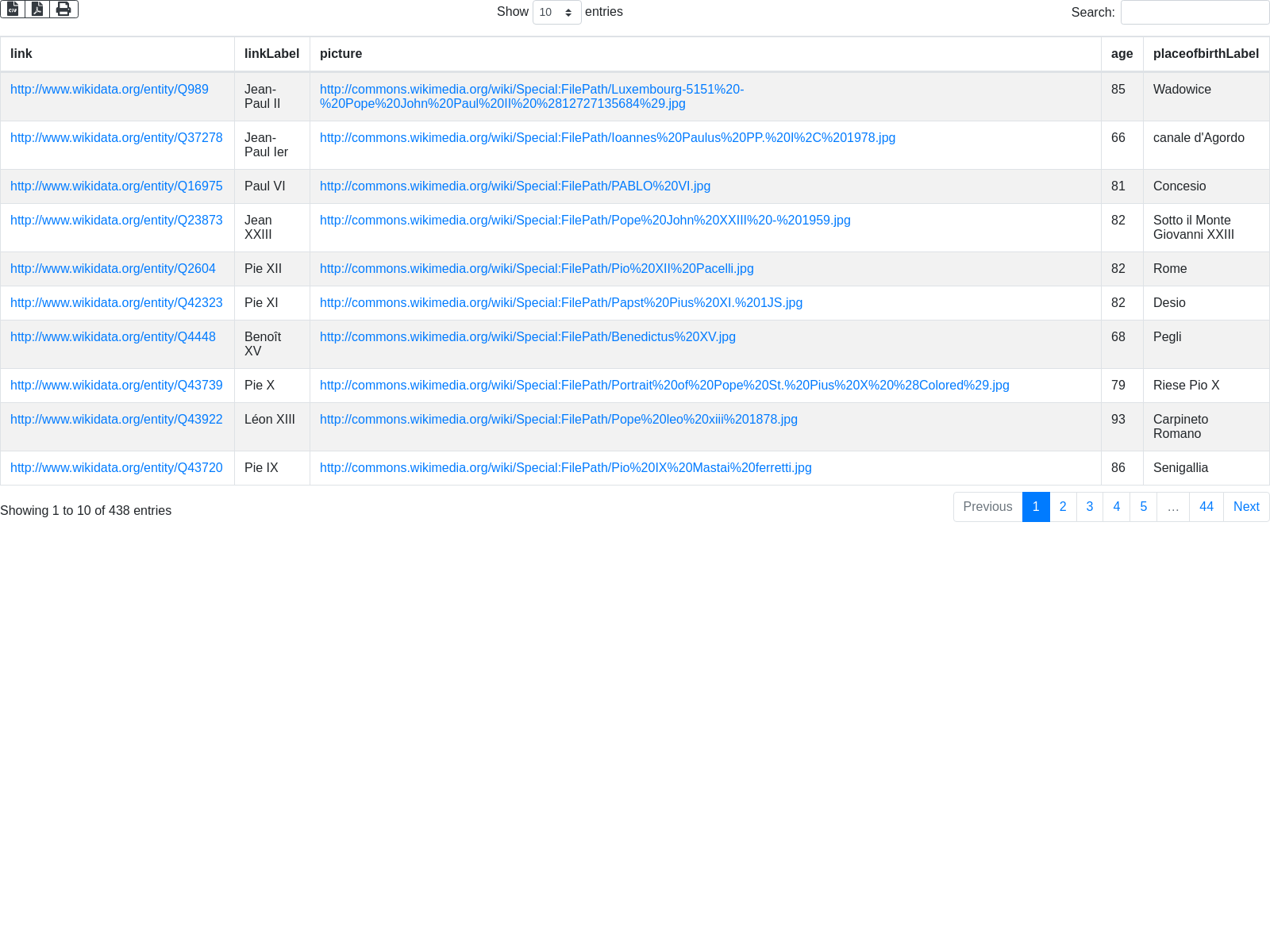This screenshot has height=952, width=1270.
Task: Sort by placeofbirthLabel column header
Action: point(1205,54)
